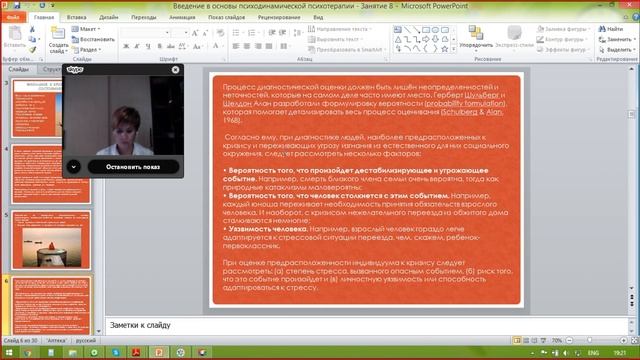Center text in paragraph group

pyautogui.click(x=247, y=46)
